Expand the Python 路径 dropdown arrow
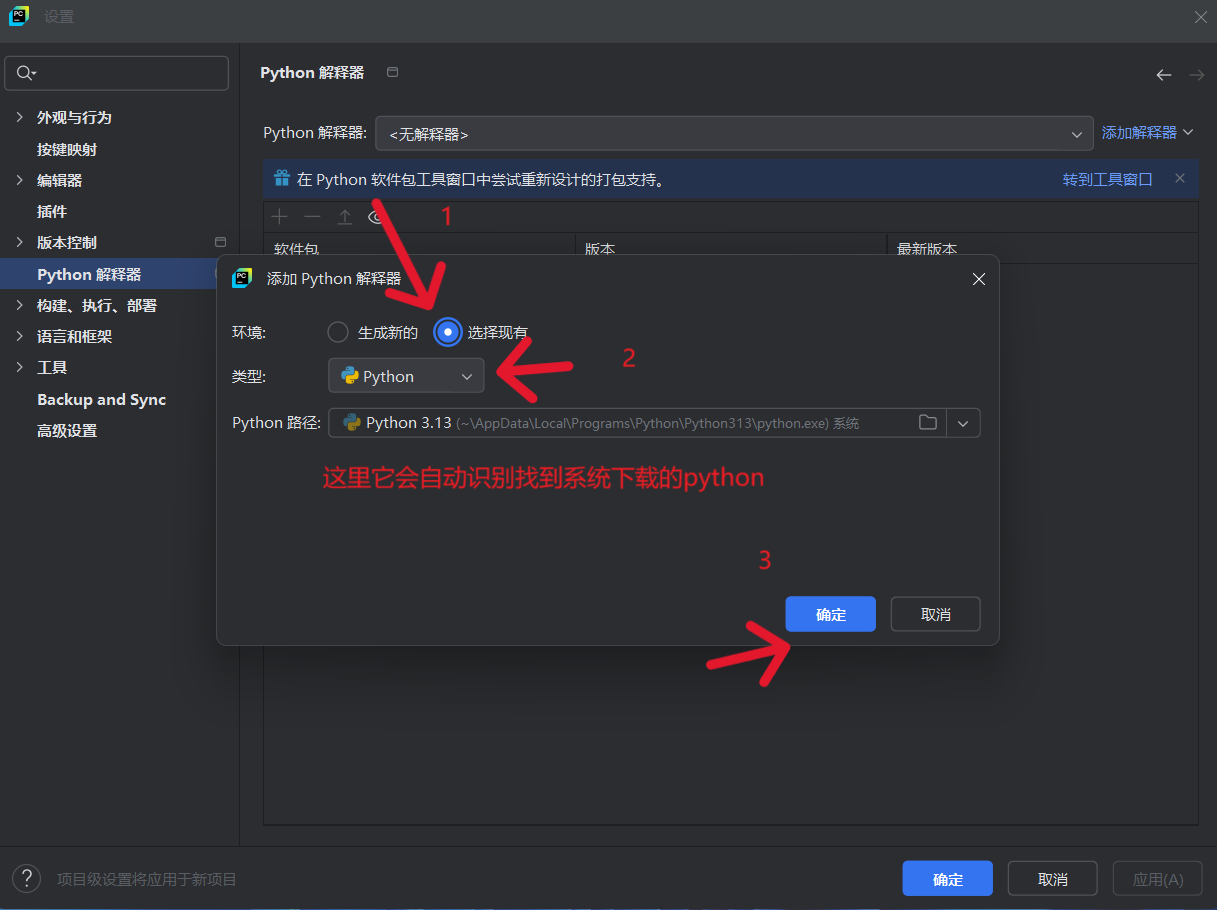This screenshot has width=1217, height=910. pos(963,423)
